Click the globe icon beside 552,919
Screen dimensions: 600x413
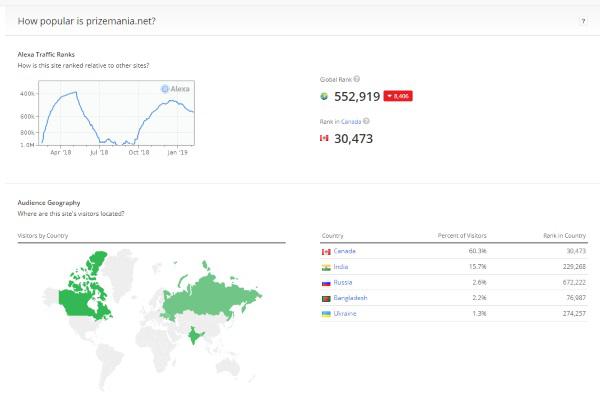(324, 96)
